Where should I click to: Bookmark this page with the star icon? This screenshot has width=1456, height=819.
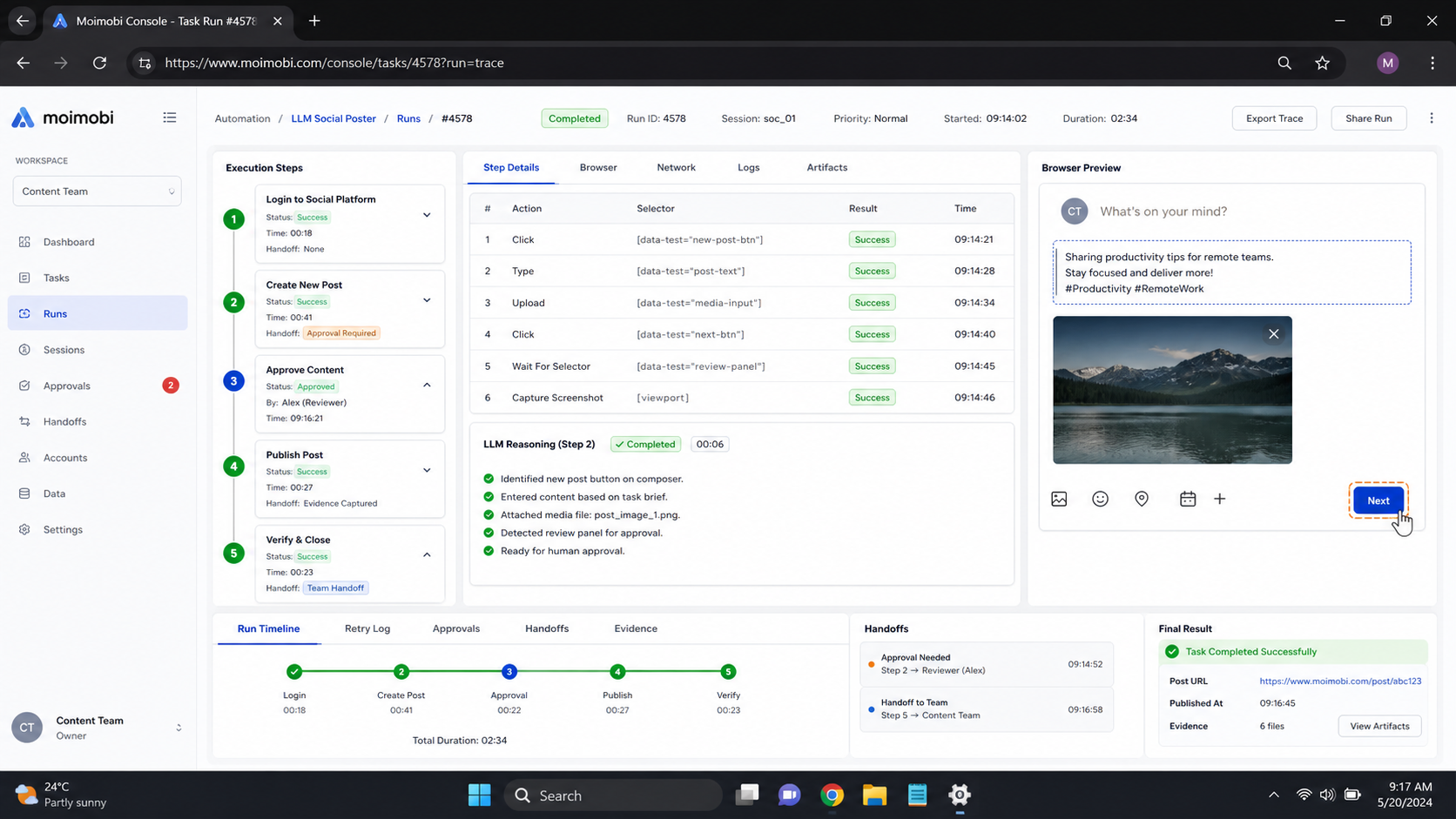pos(1322,63)
